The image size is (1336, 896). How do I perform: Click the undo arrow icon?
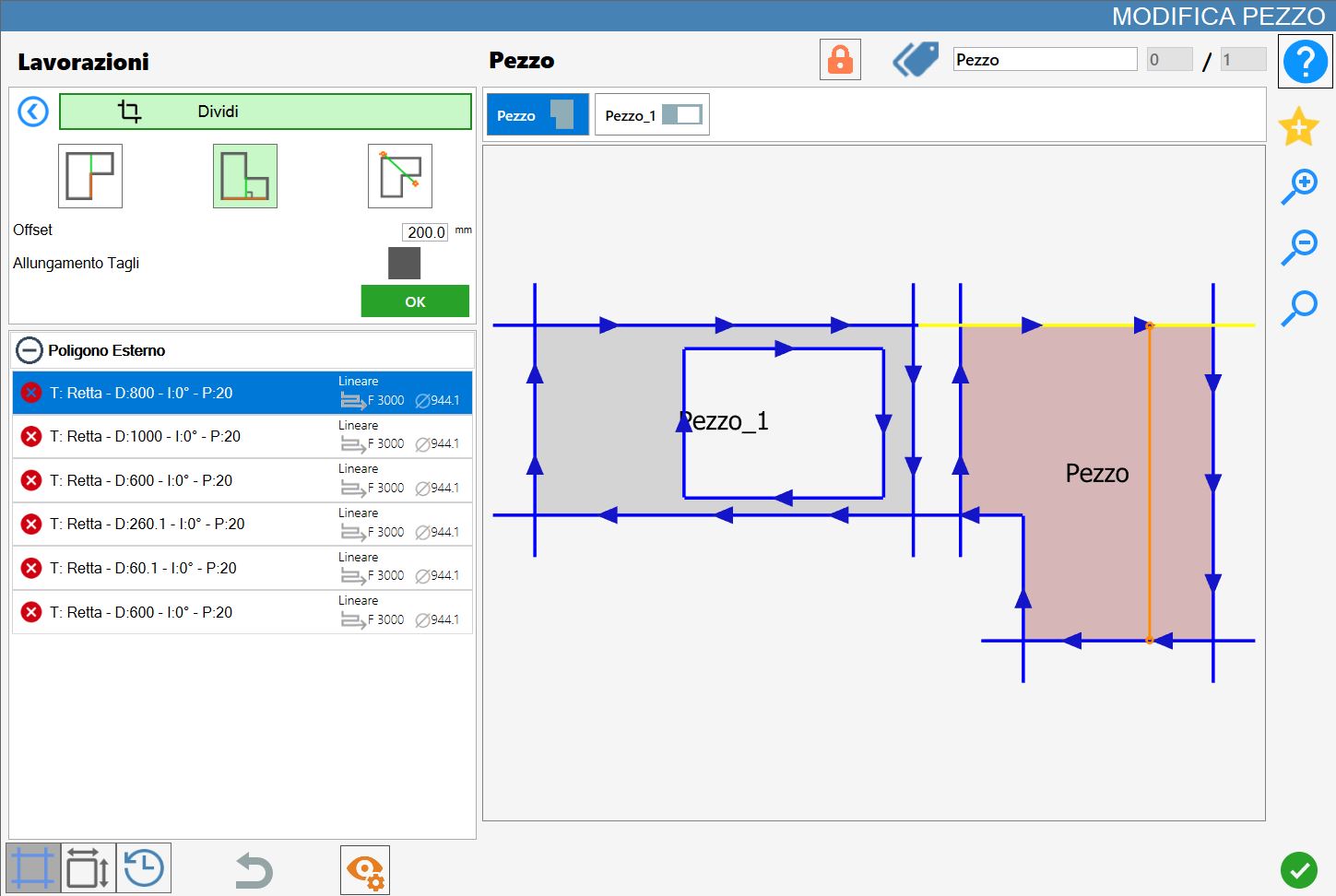coord(254,870)
